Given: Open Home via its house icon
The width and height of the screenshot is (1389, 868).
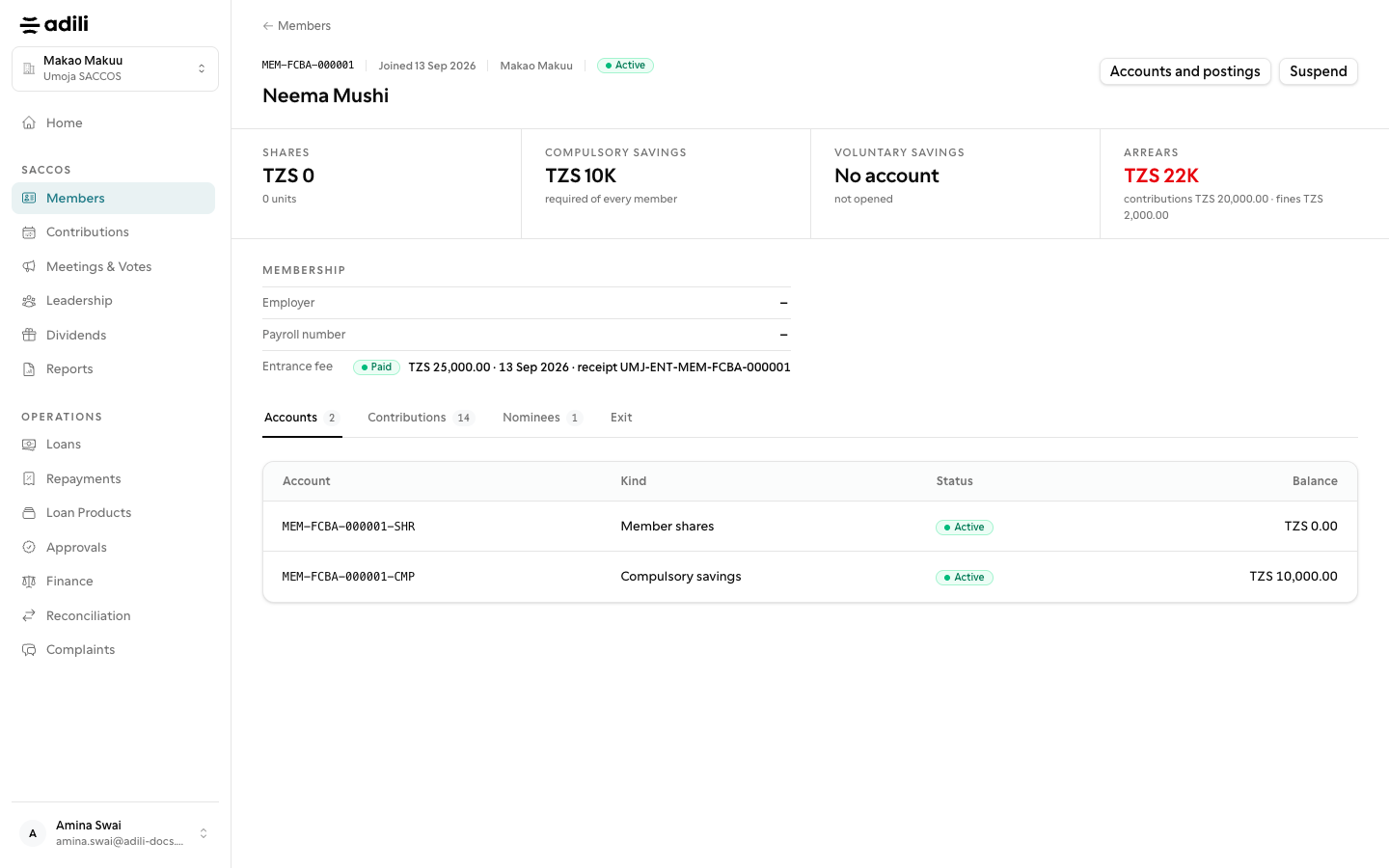Looking at the screenshot, I should tap(29, 122).
